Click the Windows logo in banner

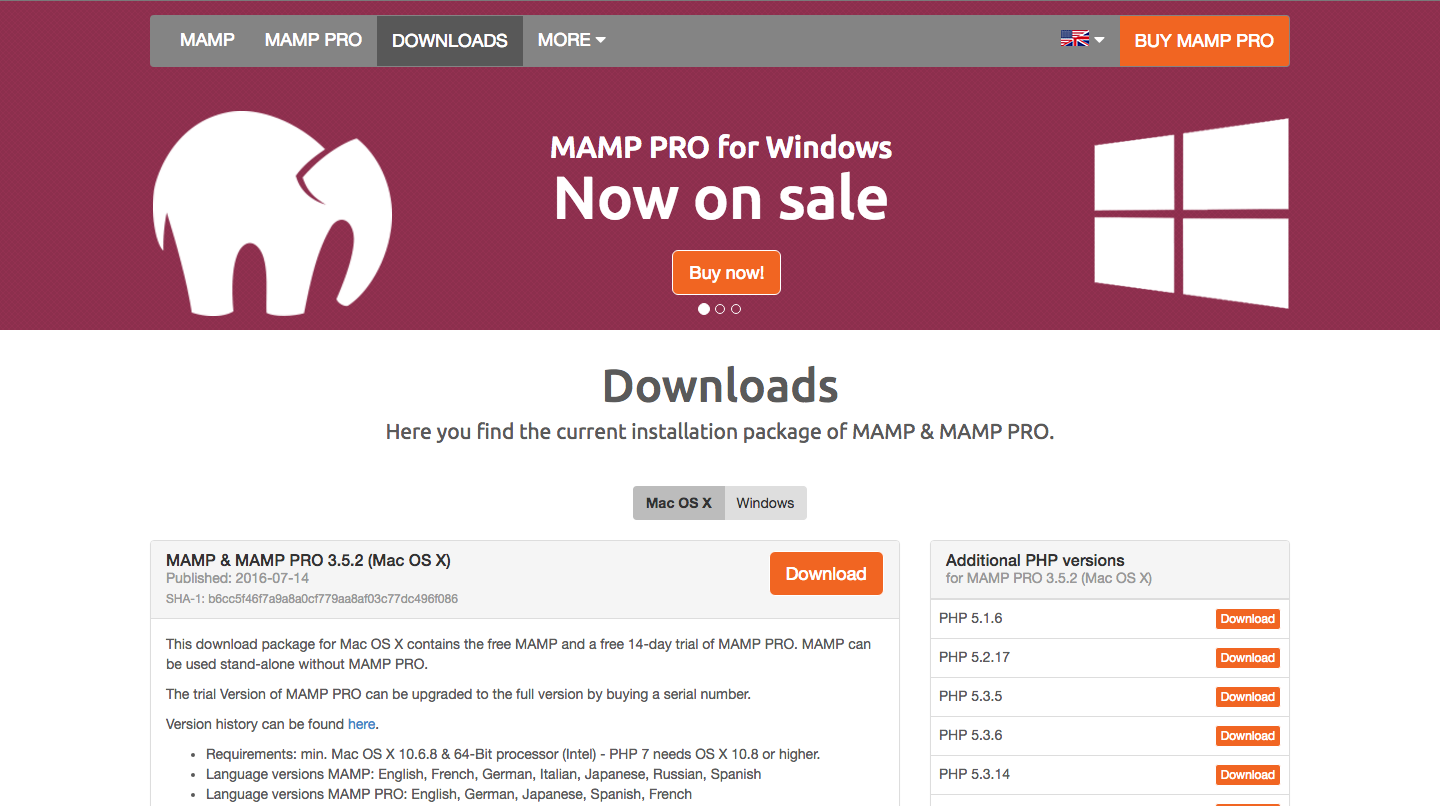point(1191,213)
